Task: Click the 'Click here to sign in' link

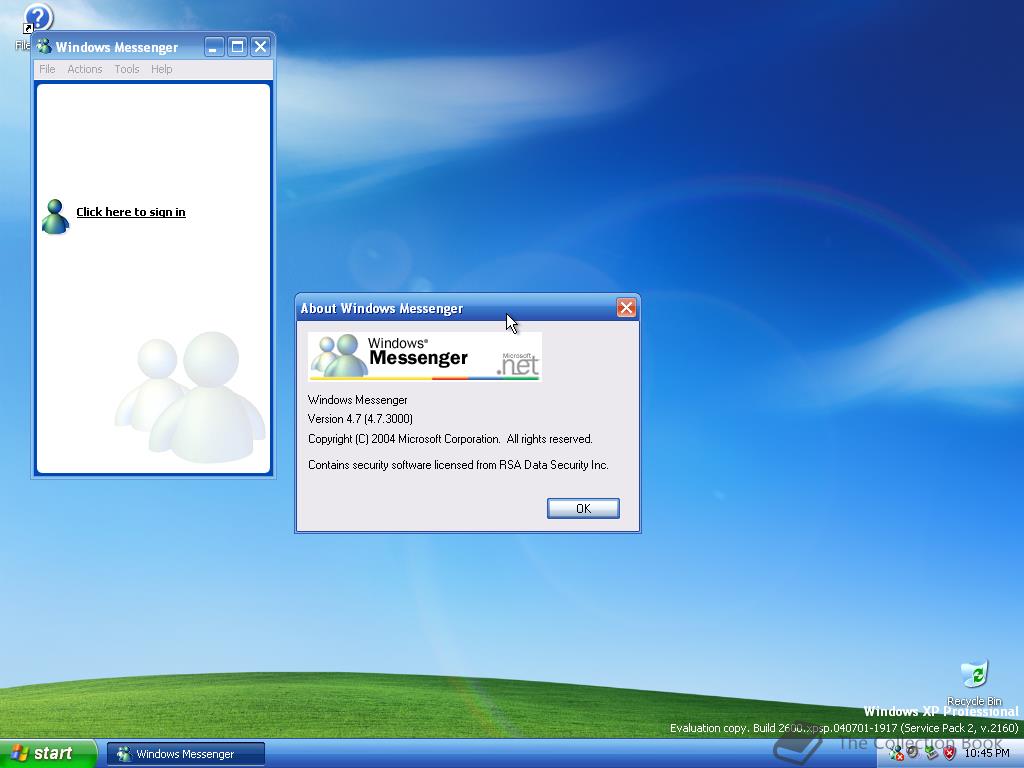Action: (131, 212)
